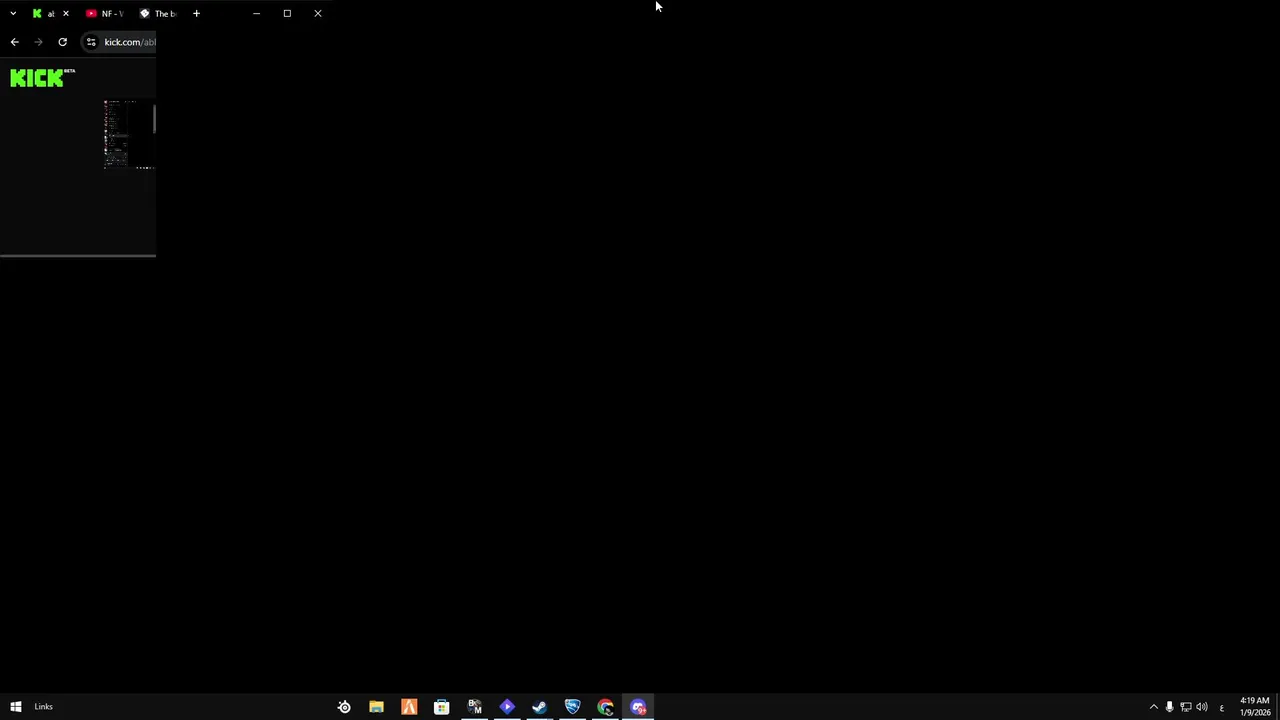Open the clock showing 4:19 AM
Screen dimensions: 1280x720
1255,707
